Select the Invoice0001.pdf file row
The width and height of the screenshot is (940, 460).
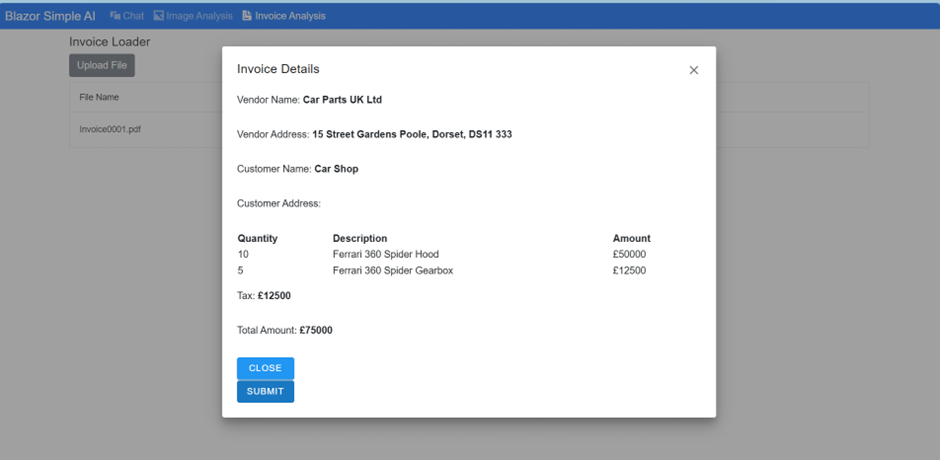110,129
